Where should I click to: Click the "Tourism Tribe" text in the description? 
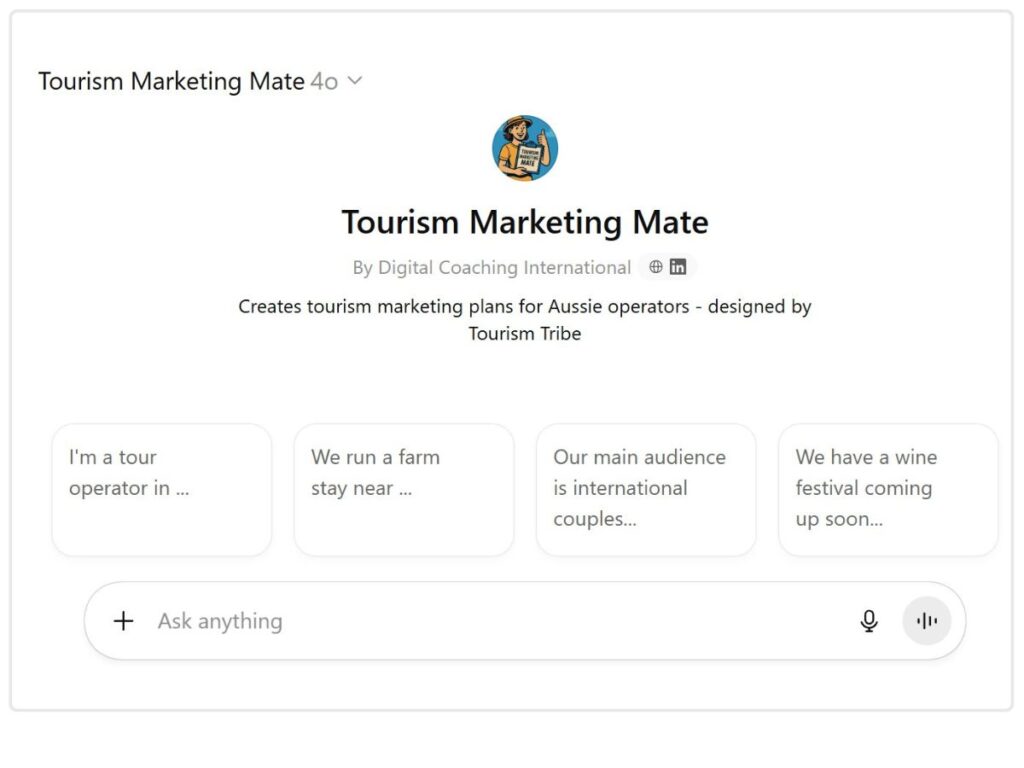pos(525,334)
